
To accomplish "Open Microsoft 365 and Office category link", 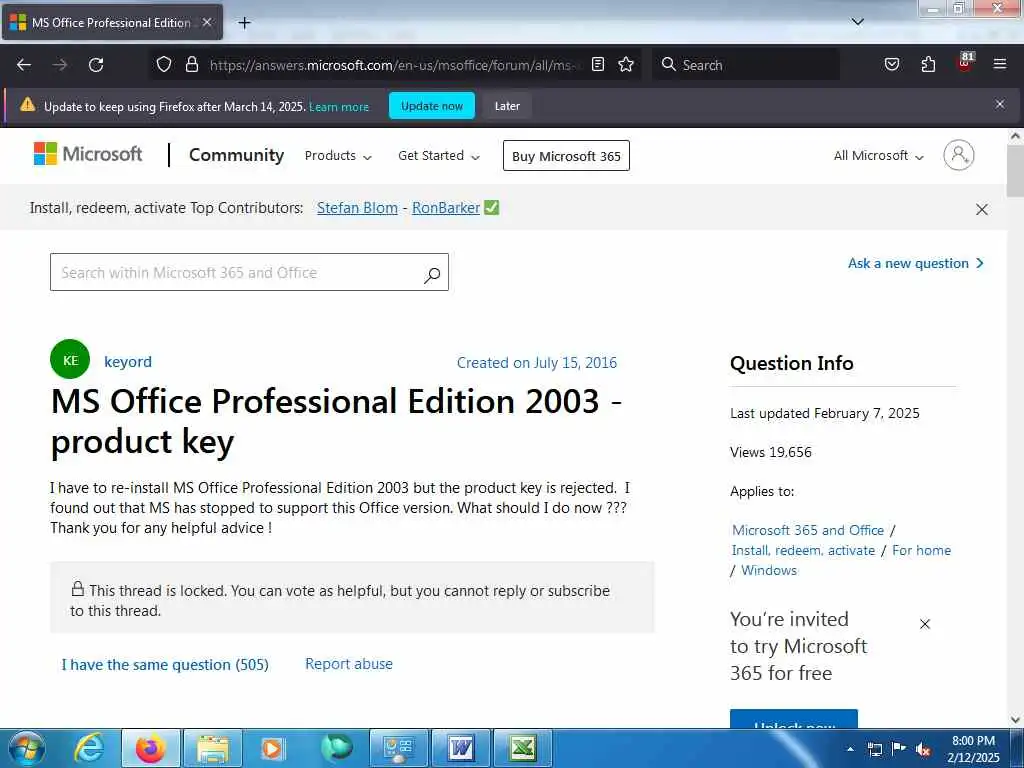I will tap(808, 530).
